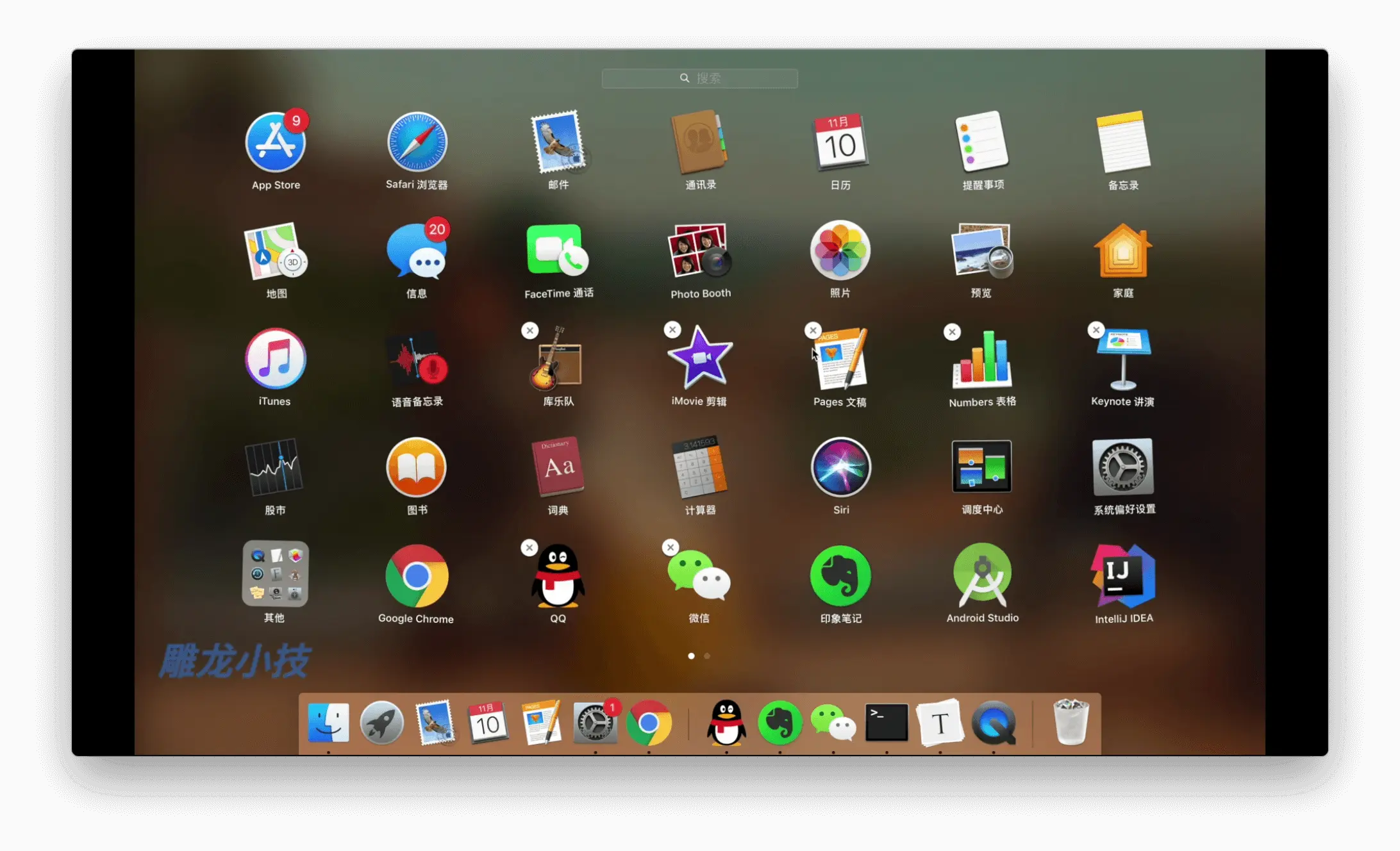Screen dimensions: 1400x851
Task: Open FaceTime 通话 app
Action: 558,251
